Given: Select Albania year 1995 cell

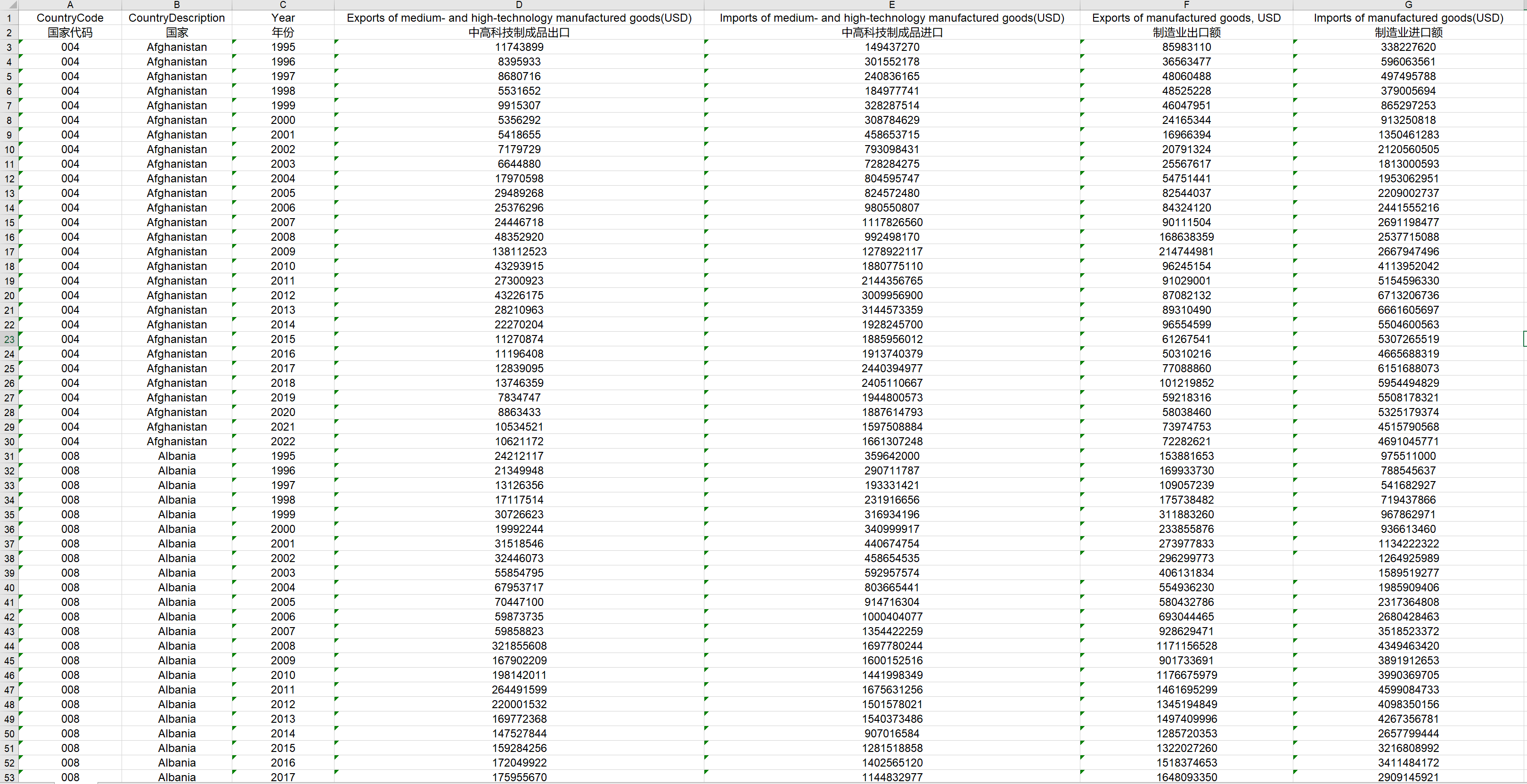Looking at the screenshot, I should pos(283,456).
